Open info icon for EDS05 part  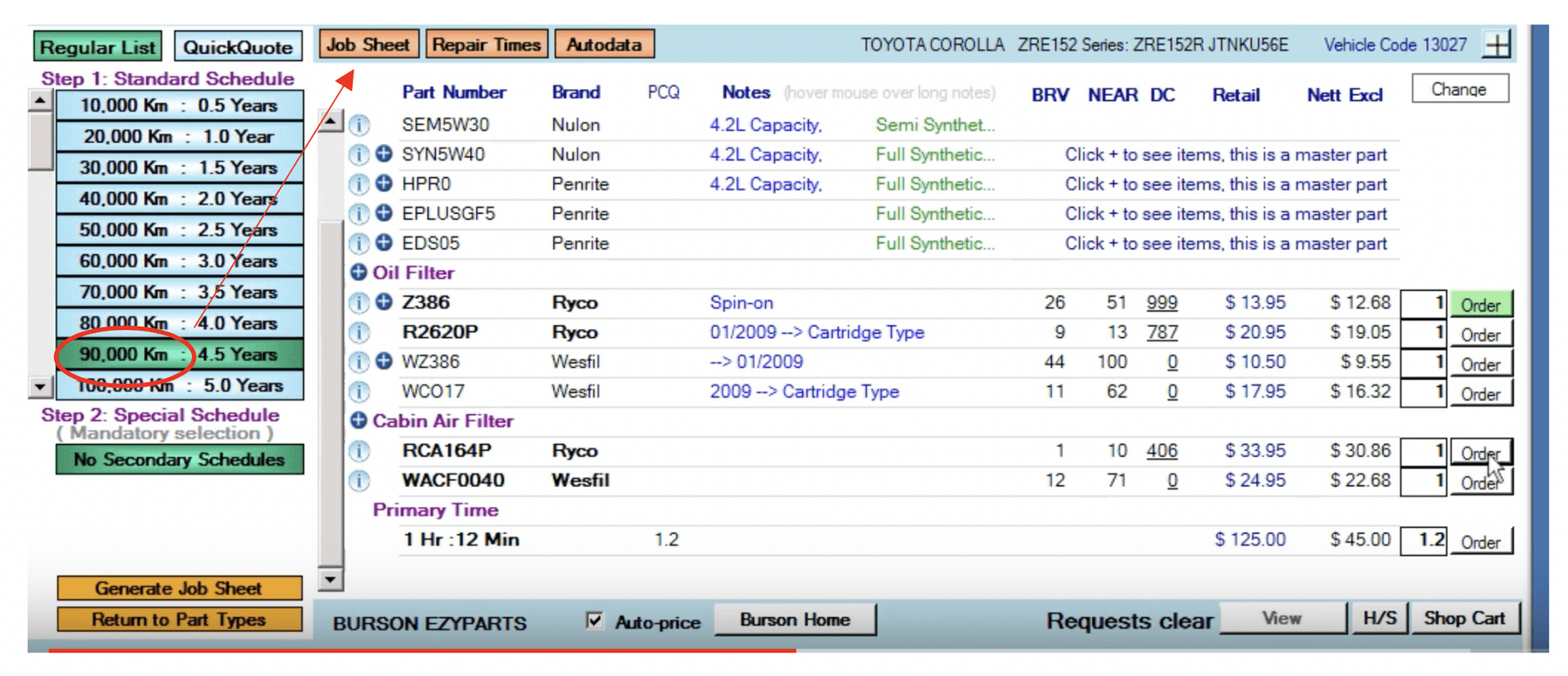point(359,243)
